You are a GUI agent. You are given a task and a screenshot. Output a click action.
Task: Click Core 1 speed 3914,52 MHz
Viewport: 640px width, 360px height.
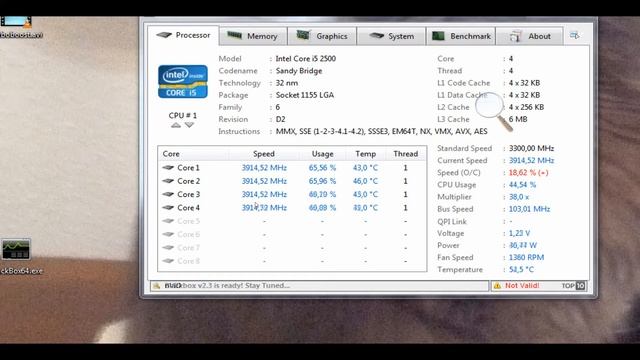point(264,168)
